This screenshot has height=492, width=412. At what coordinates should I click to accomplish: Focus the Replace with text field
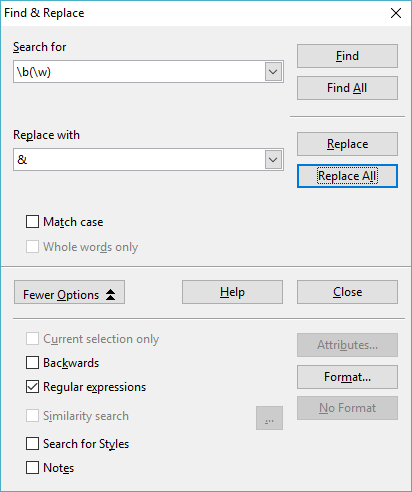pos(139,160)
